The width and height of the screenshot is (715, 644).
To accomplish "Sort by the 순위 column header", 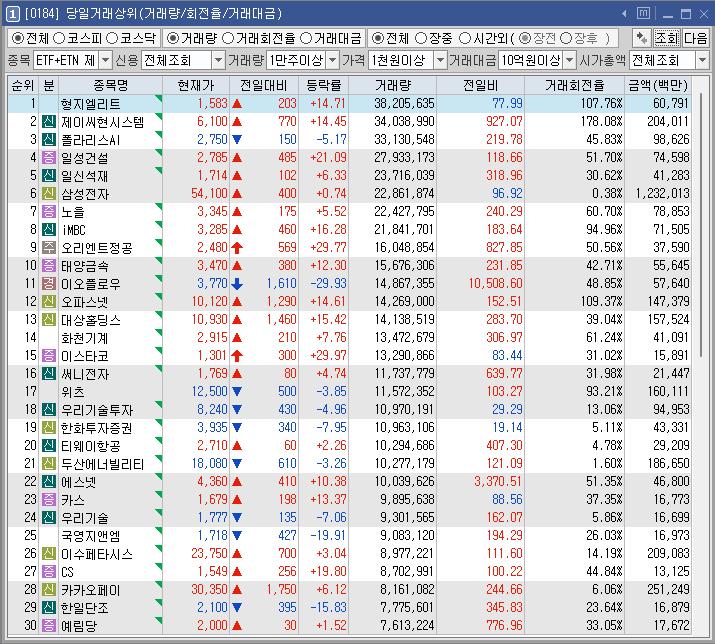I will (x=23, y=85).
